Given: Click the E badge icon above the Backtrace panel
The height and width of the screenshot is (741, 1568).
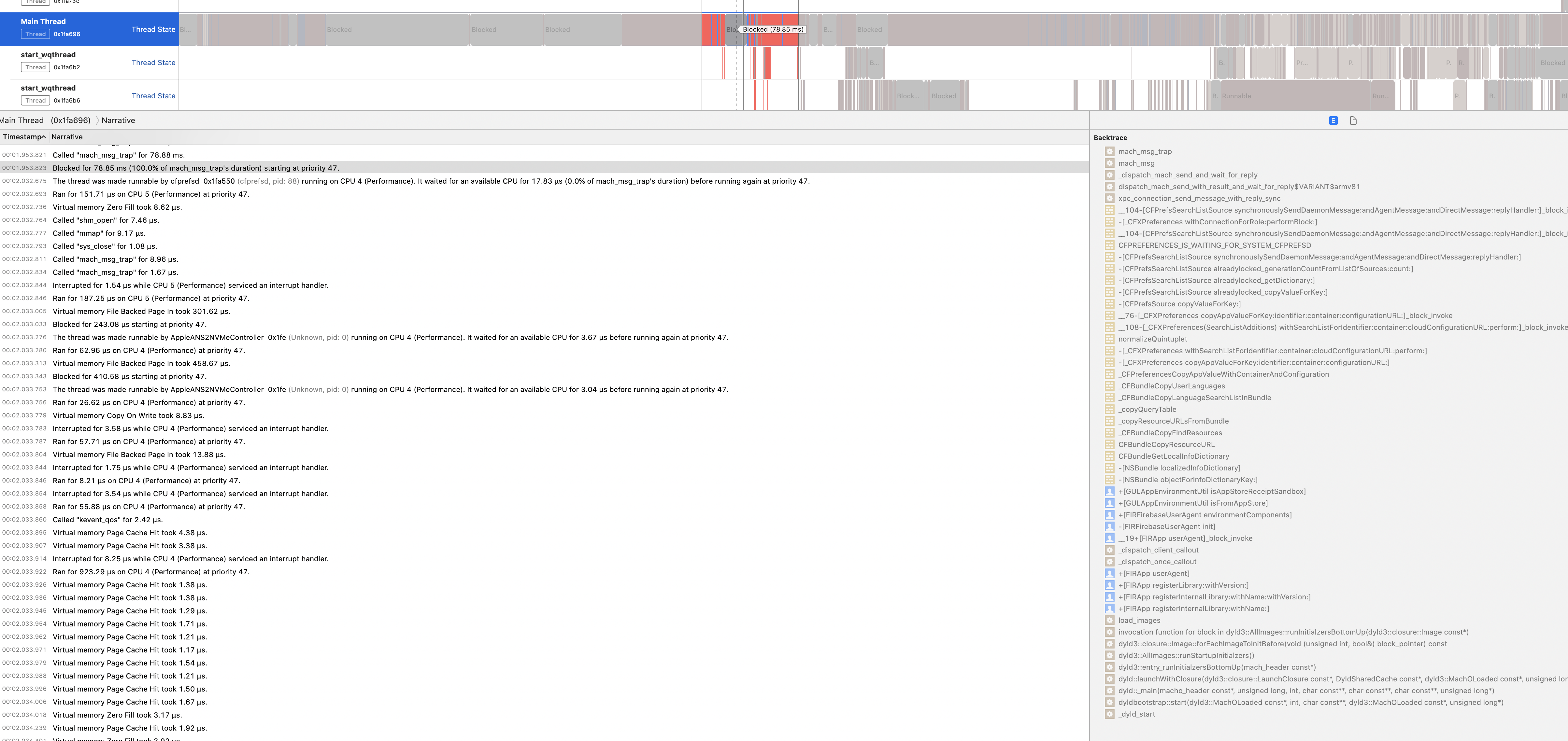Looking at the screenshot, I should pos(1333,120).
